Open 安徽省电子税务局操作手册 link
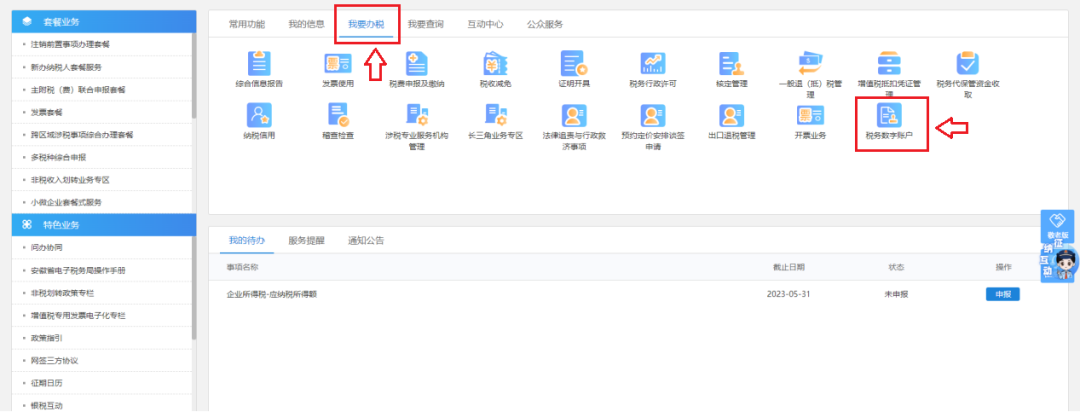The height and width of the screenshot is (412, 1080). (x=78, y=271)
